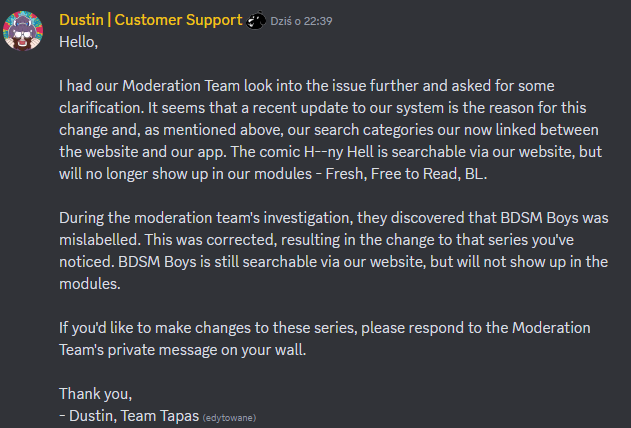Viewport: 631px width, 428px height.
Task: Click the 'Hello,' greeting line
Action: click(80, 41)
